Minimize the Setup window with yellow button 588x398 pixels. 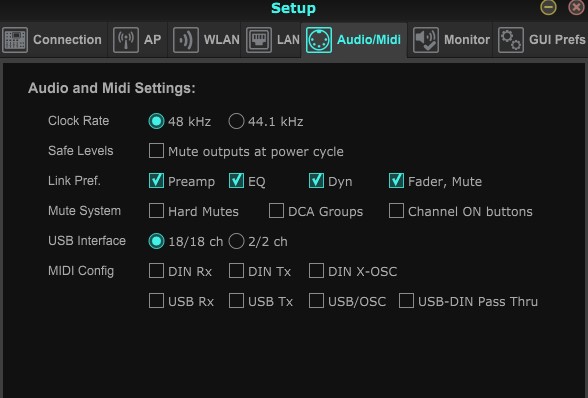click(x=548, y=7)
